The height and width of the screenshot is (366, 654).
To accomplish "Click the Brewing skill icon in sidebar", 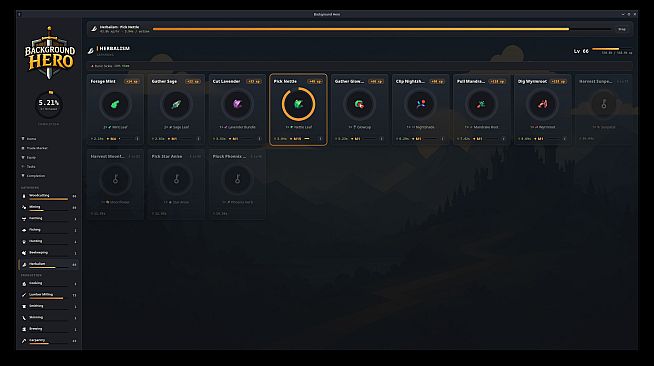I will coord(24,329).
